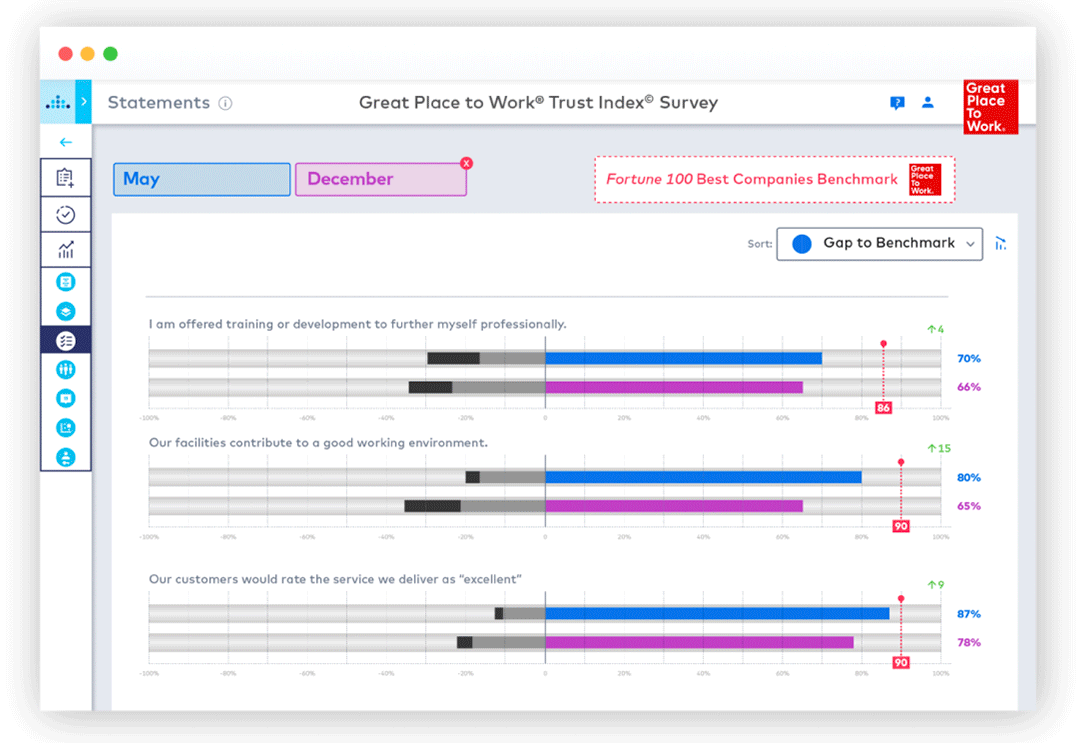Click the Statements page title
Screen dimensions: 1080x743
pyautogui.click(x=158, y=103)
